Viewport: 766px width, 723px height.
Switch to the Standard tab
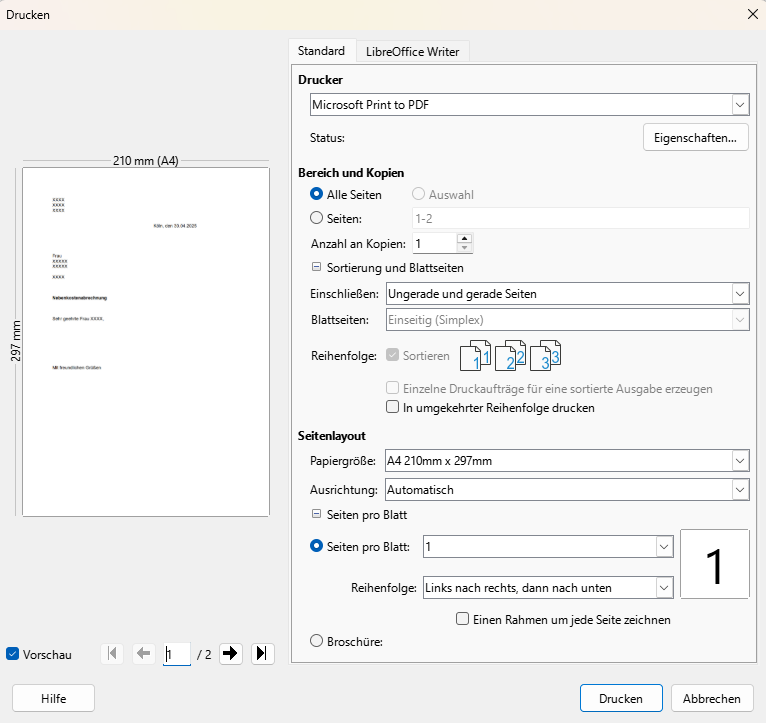(321, 51)
